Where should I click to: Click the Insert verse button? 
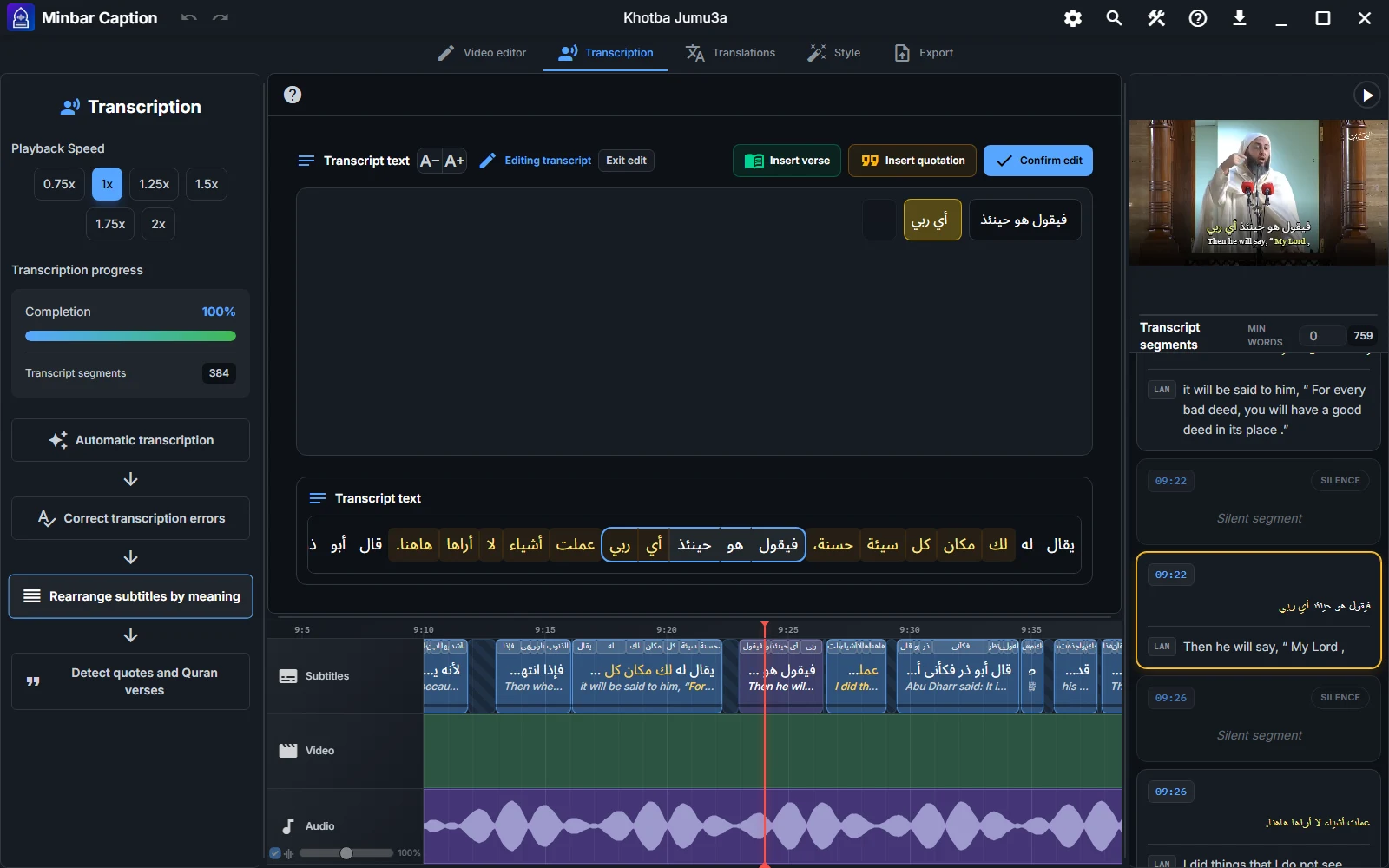pos(787,161)
